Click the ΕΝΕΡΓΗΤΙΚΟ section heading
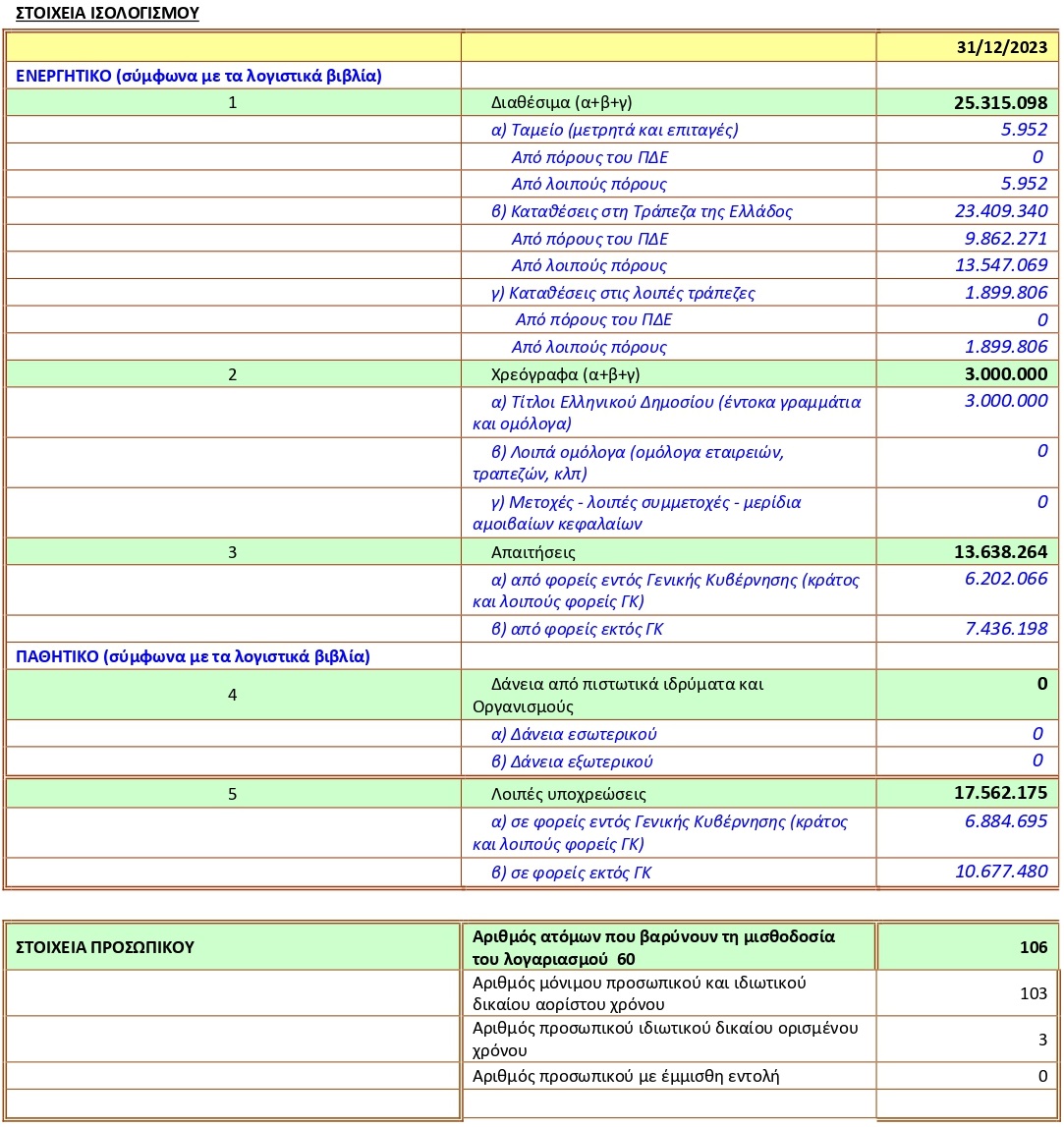Screen dimensions: 1064x1127 [x=198, y=76]
